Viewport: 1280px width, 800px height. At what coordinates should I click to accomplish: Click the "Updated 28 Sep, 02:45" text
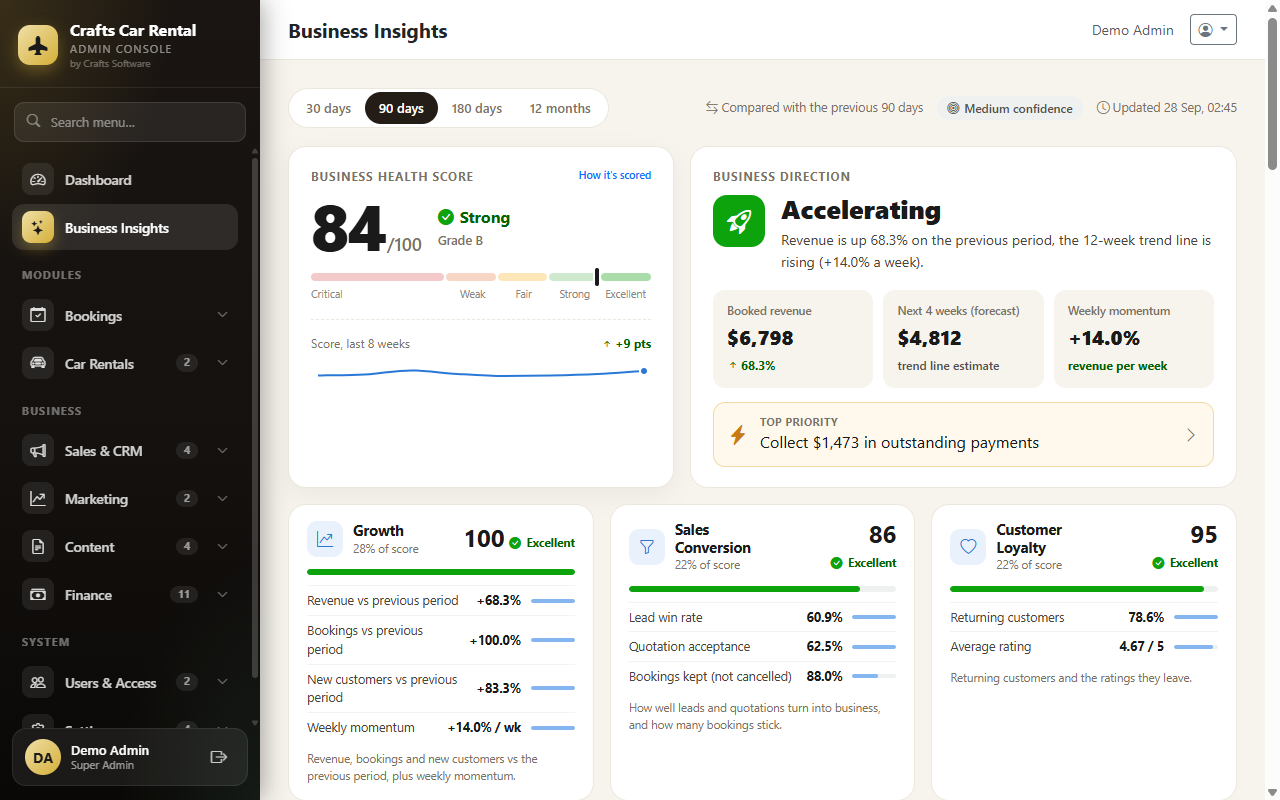[x=1167, y=108]
